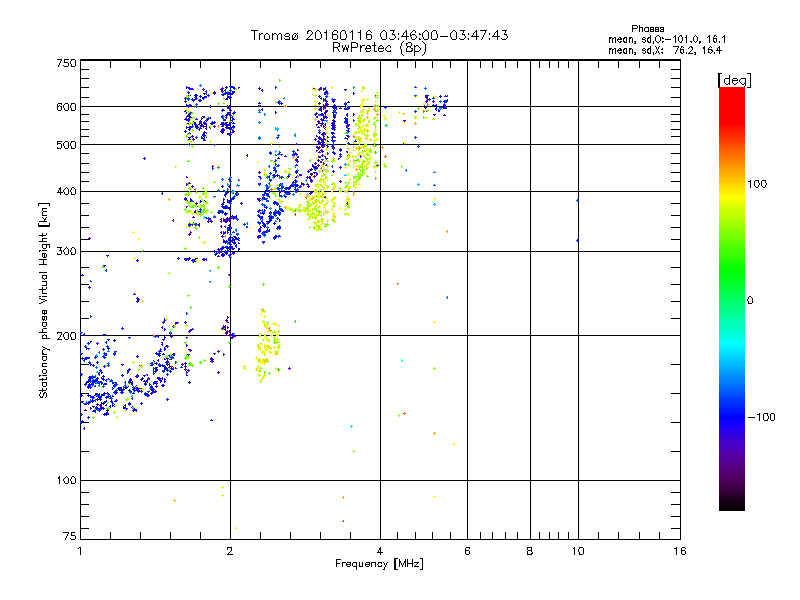Click the colorbar label '100'
This screenshot has height=600, width=800.
click(757, 184)
